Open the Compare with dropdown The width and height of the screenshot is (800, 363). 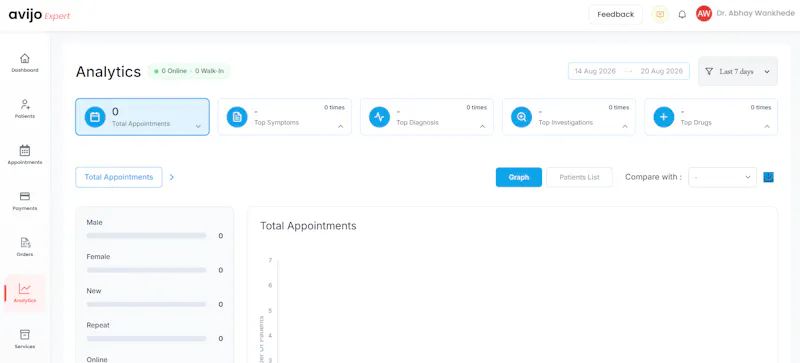[722, 177]
